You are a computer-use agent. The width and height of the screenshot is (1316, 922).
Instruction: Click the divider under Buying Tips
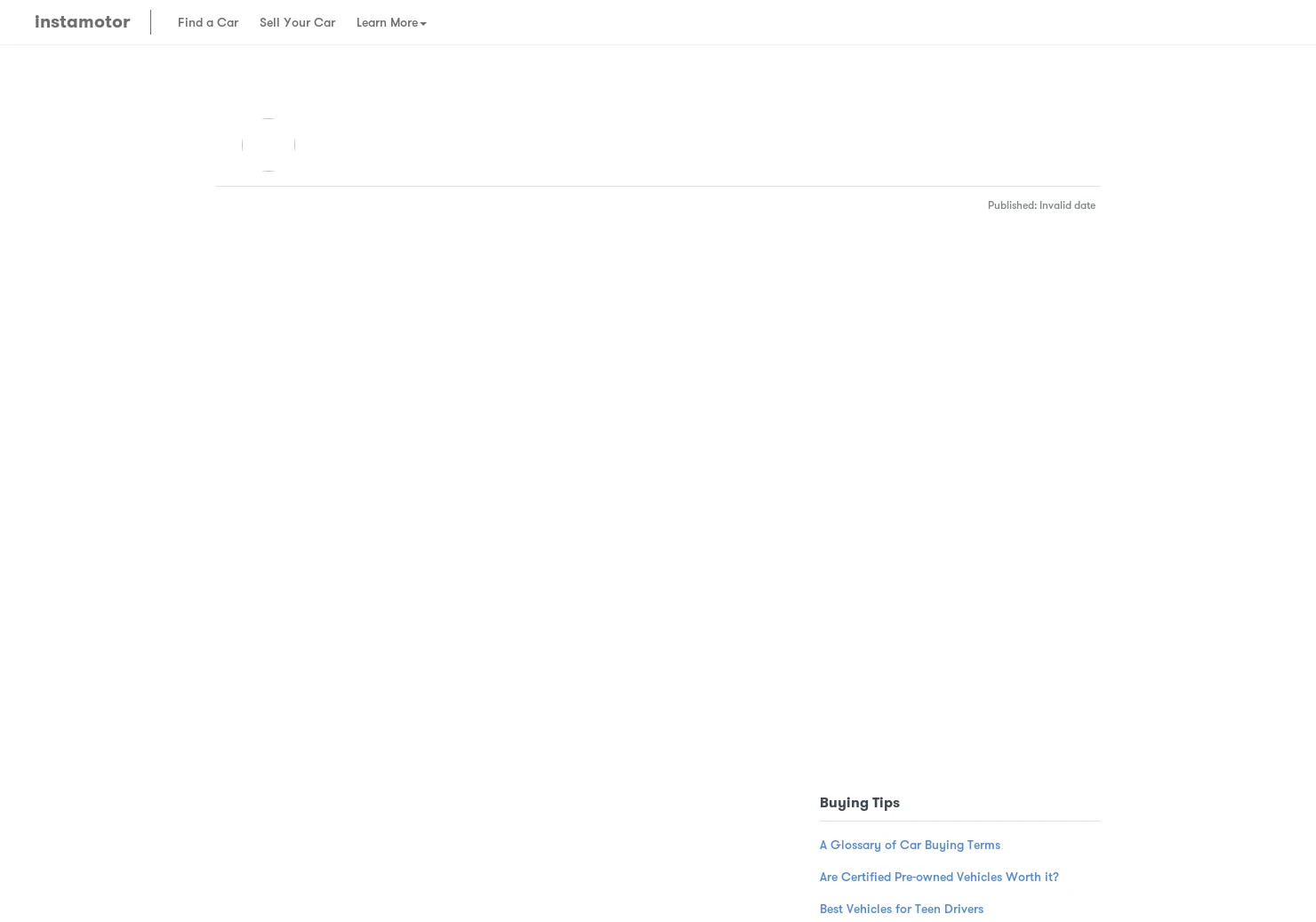959,822
